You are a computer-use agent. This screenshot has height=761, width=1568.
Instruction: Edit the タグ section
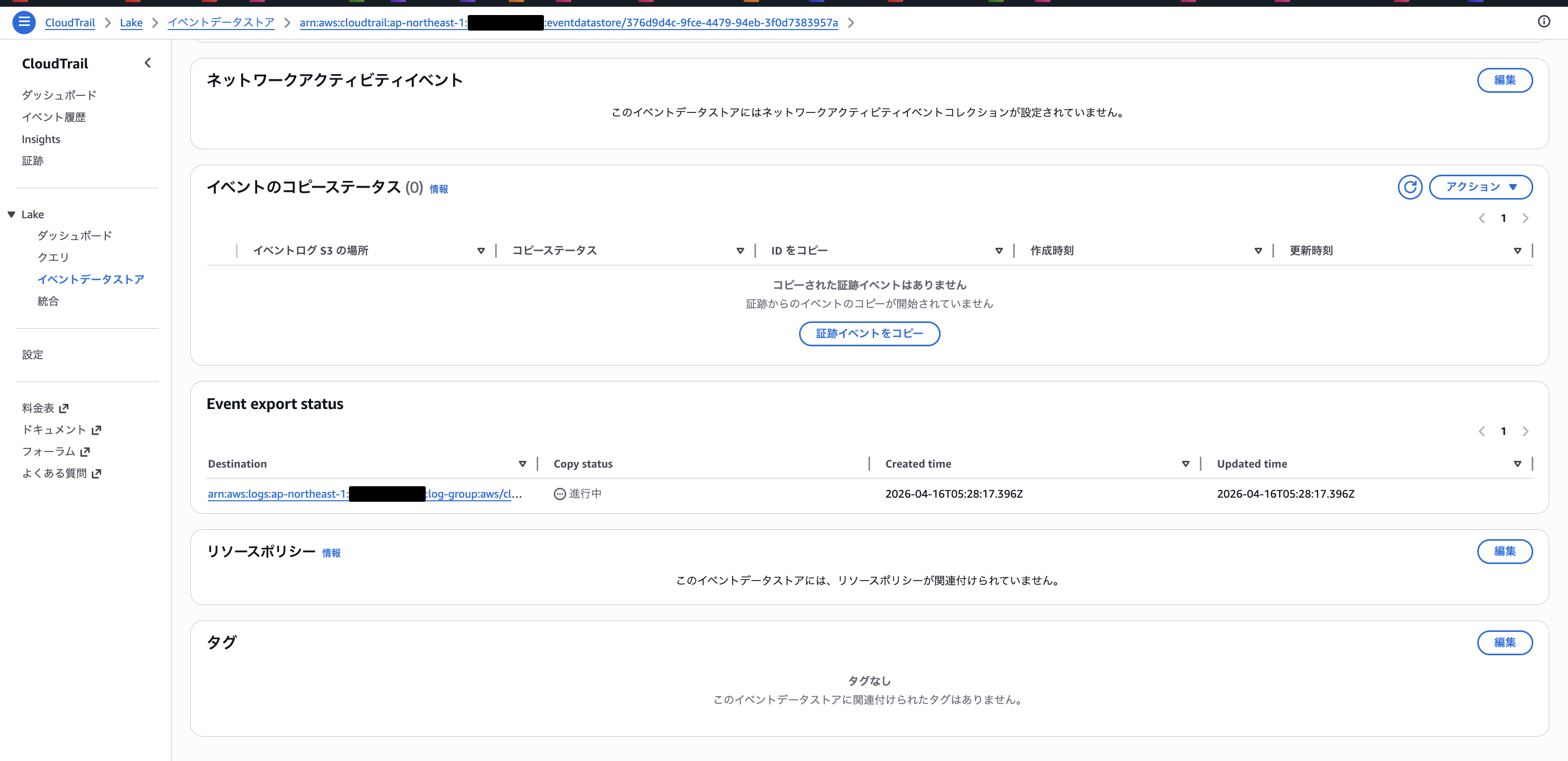(x=1505, y=643)
